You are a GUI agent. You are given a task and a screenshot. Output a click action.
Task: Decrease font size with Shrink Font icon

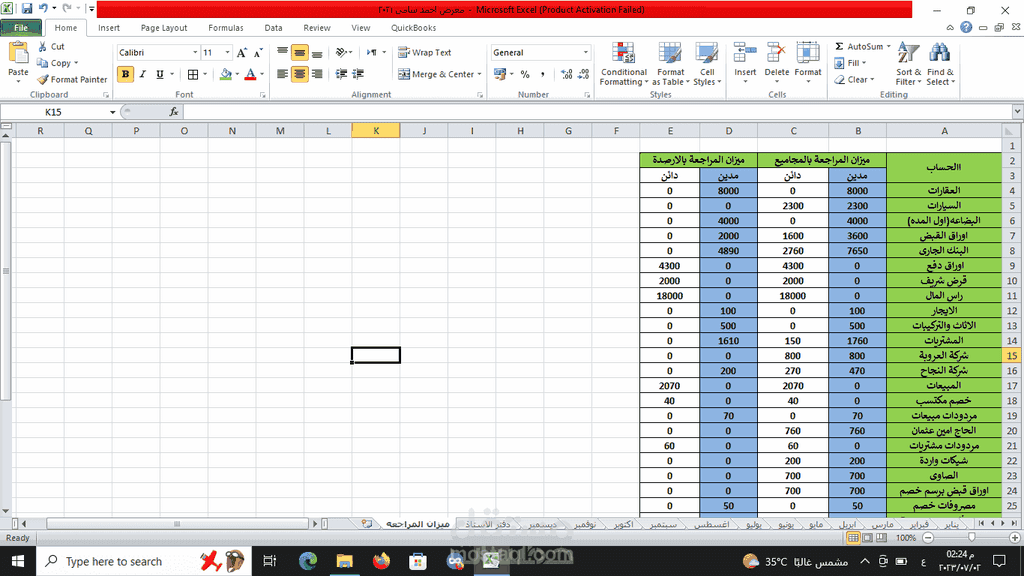(x=258, y=53)
